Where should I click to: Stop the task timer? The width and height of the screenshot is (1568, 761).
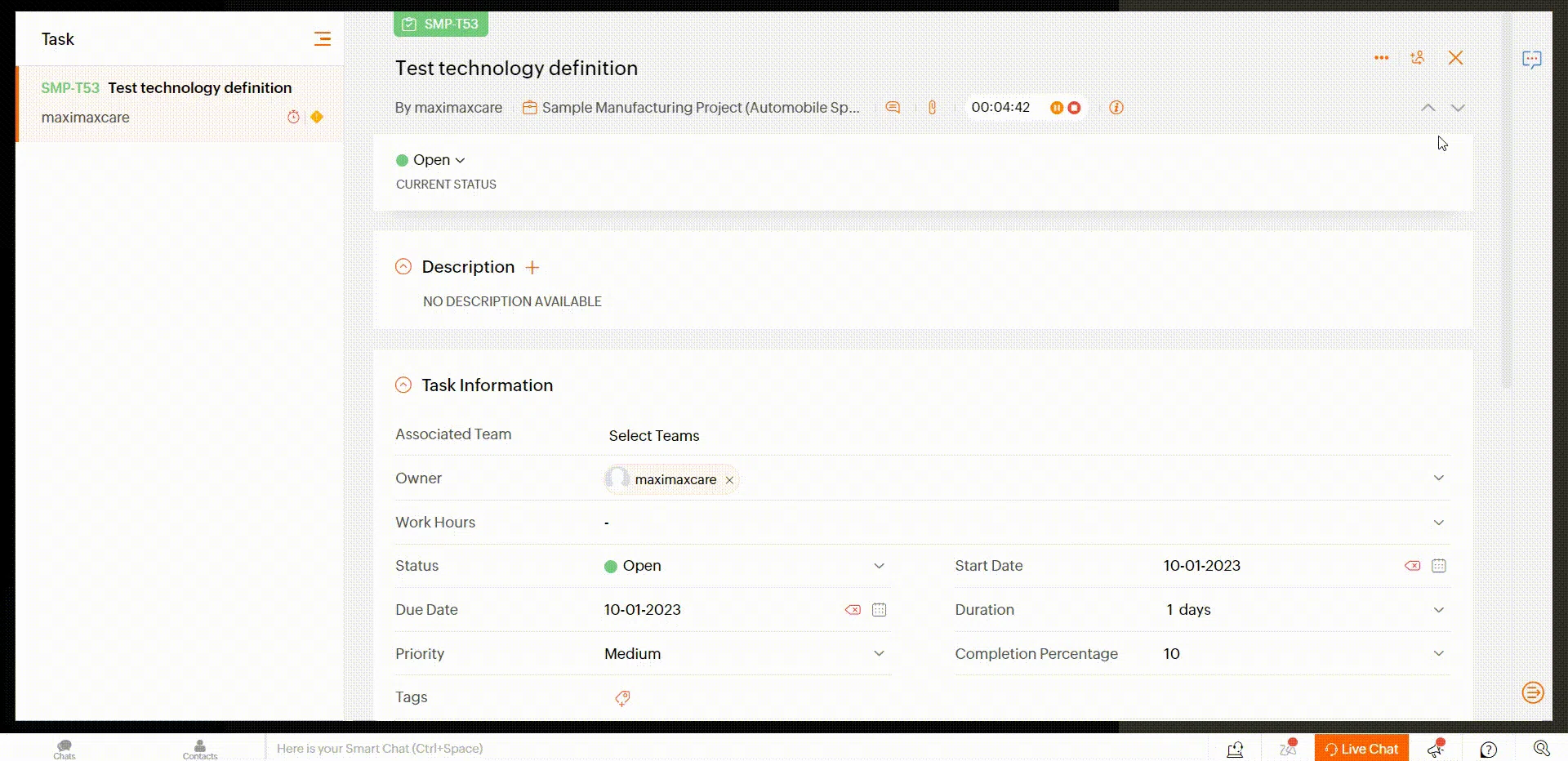click(1075, 108)
